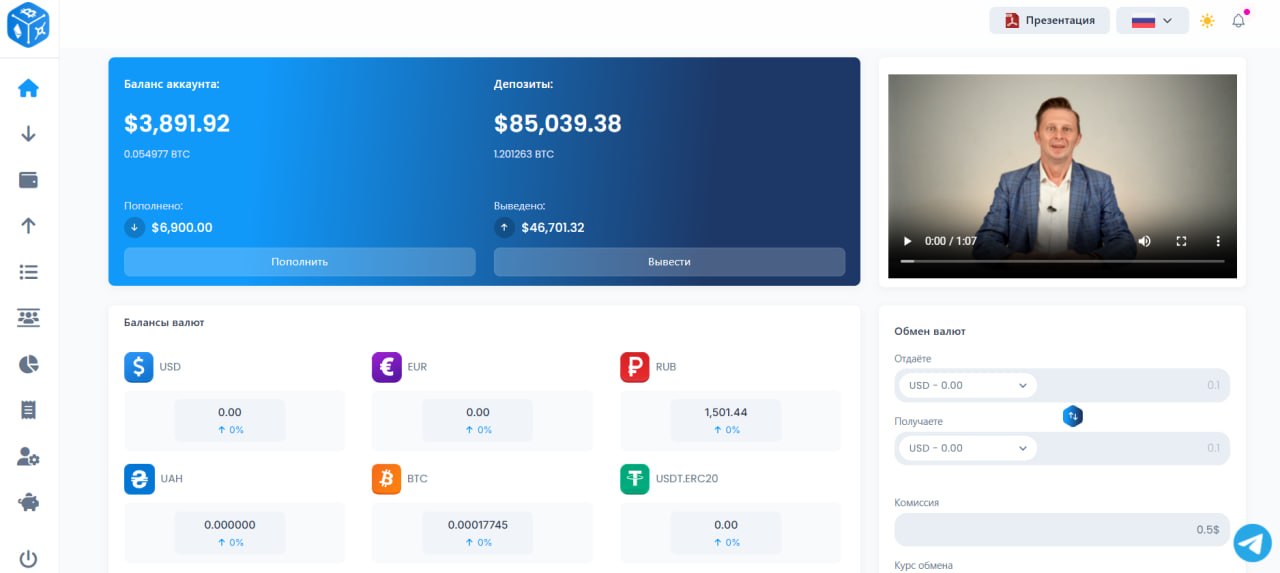This screenshot has height=573, width=1280.
Task: Click the 0.054977 BTC value
Action: (157, 154)
